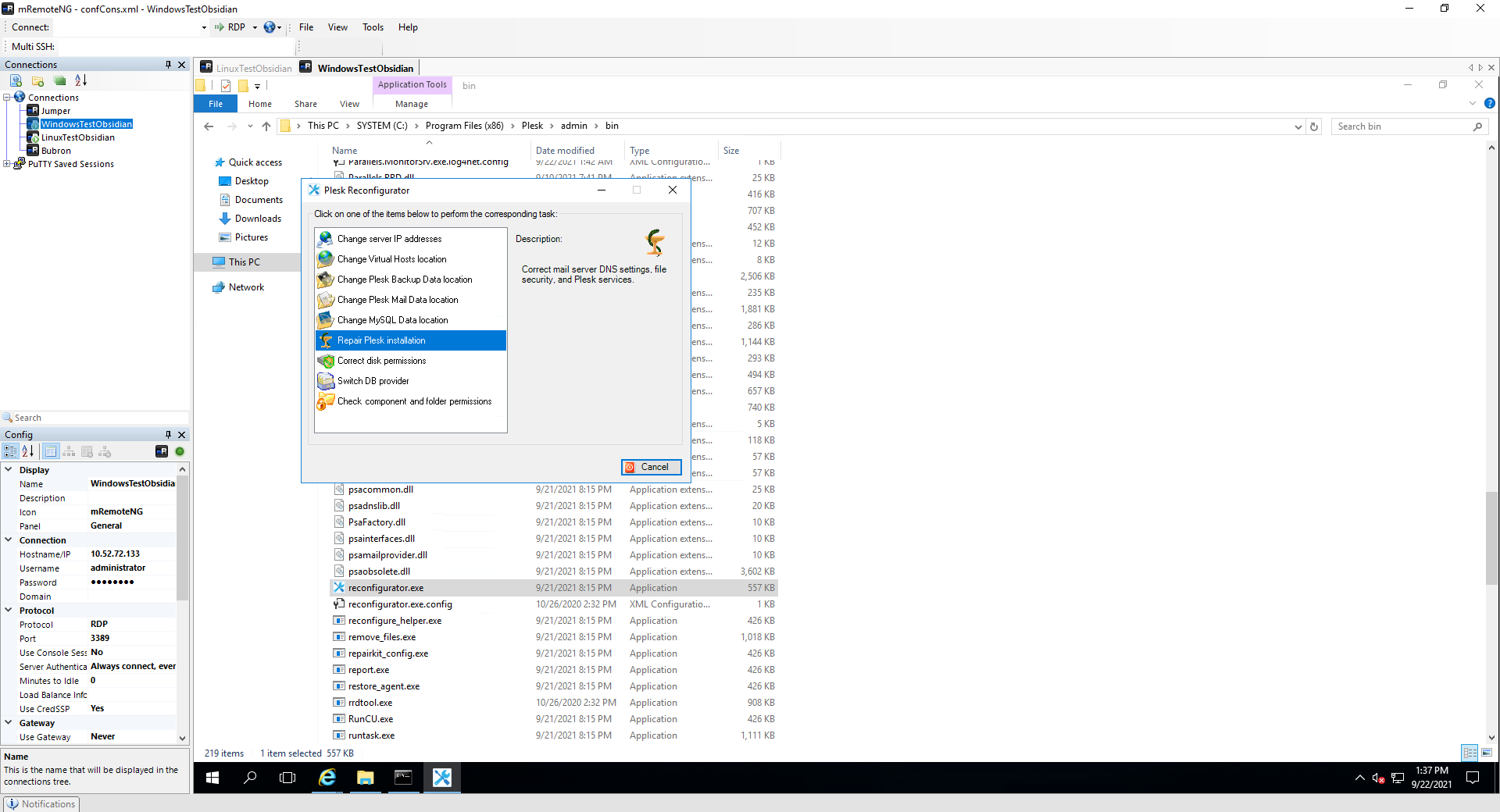Select the Bubron connection in tree
Viewport: 1500px width, 812px height.
[56, 151]
